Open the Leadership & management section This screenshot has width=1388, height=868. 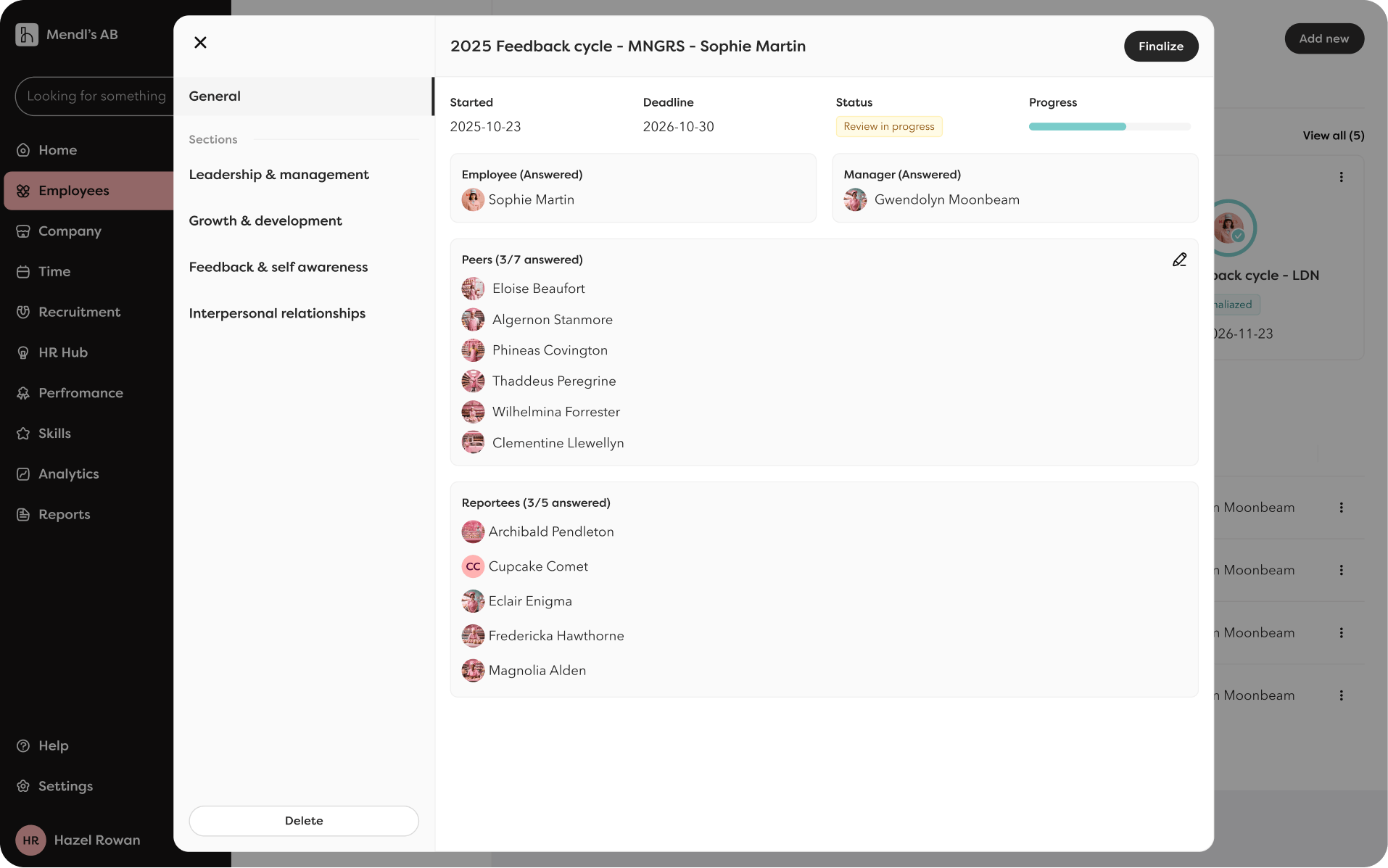[x=278, y=175]
